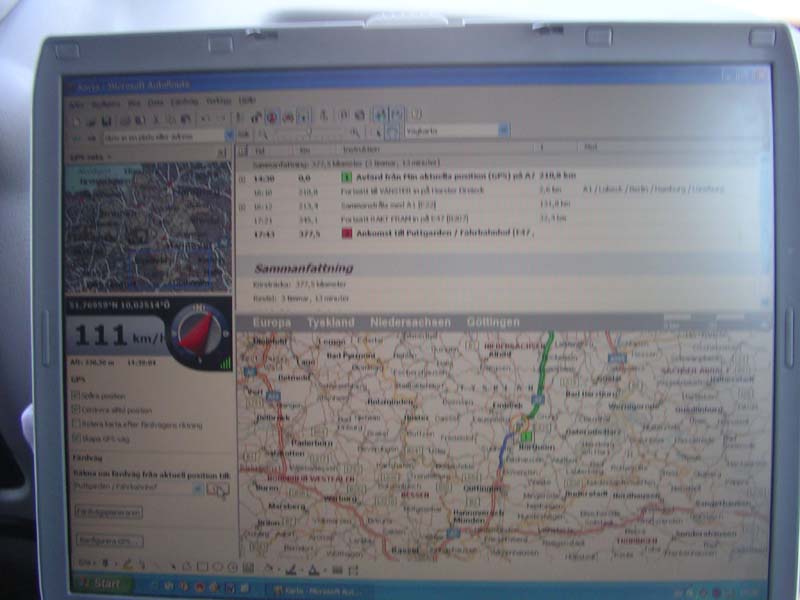Click the Sök place or address field
The width and height of the screenshot is (800, 600).
point(164,136)
